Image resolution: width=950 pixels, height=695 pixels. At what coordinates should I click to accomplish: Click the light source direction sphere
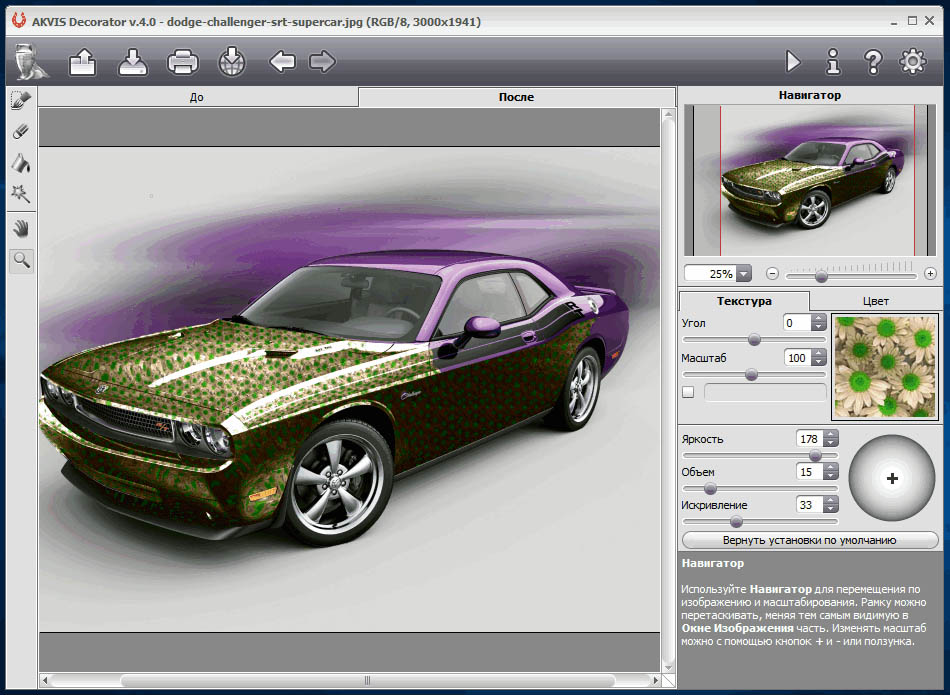tap(892, 478)
